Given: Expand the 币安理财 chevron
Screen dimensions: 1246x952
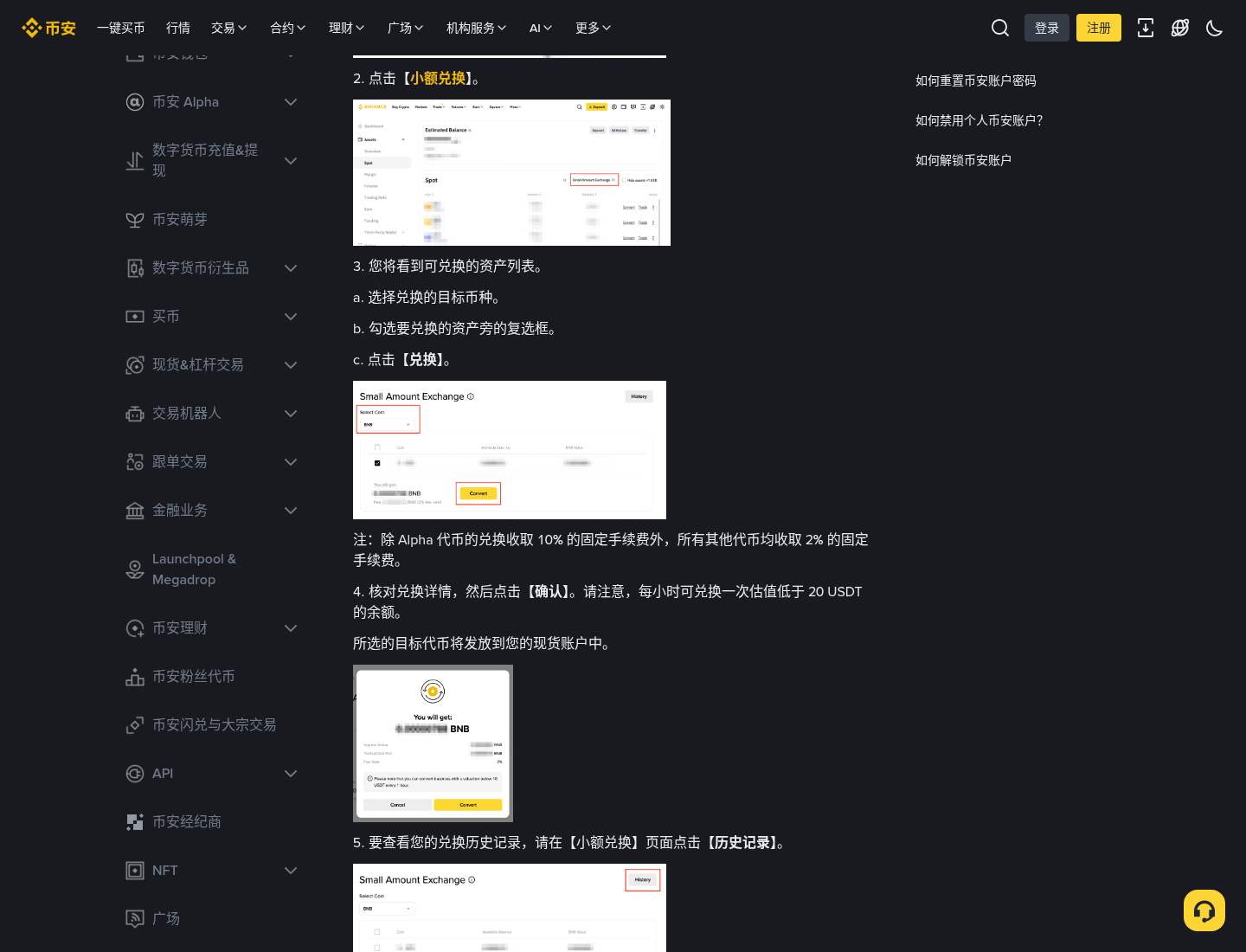Looking at the screenshot, I should pyautogui.click(x=291, y=628).
